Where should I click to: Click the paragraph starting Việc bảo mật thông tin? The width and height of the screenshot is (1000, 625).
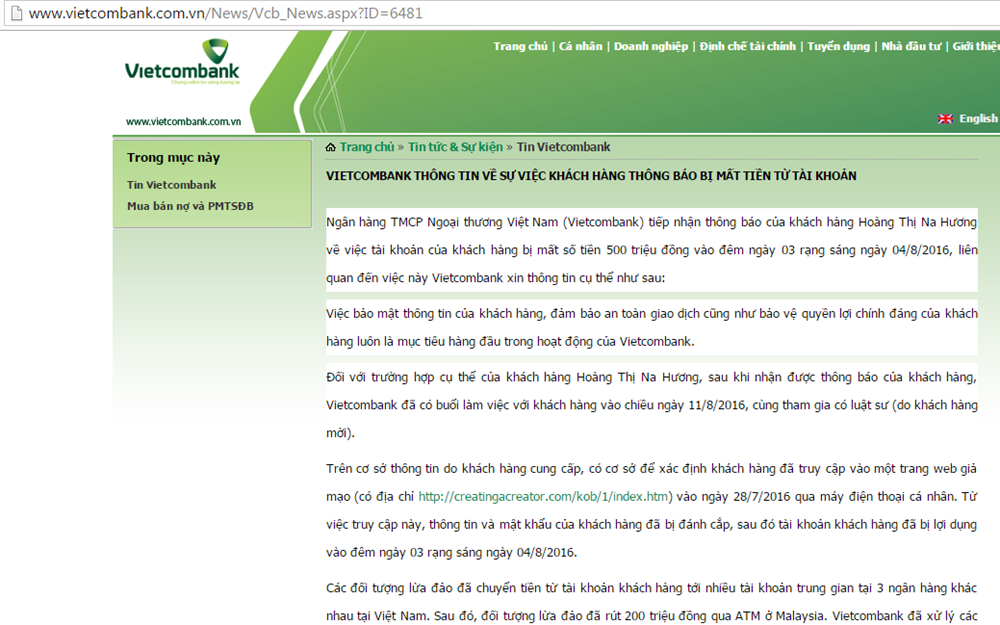coord(652,327)
